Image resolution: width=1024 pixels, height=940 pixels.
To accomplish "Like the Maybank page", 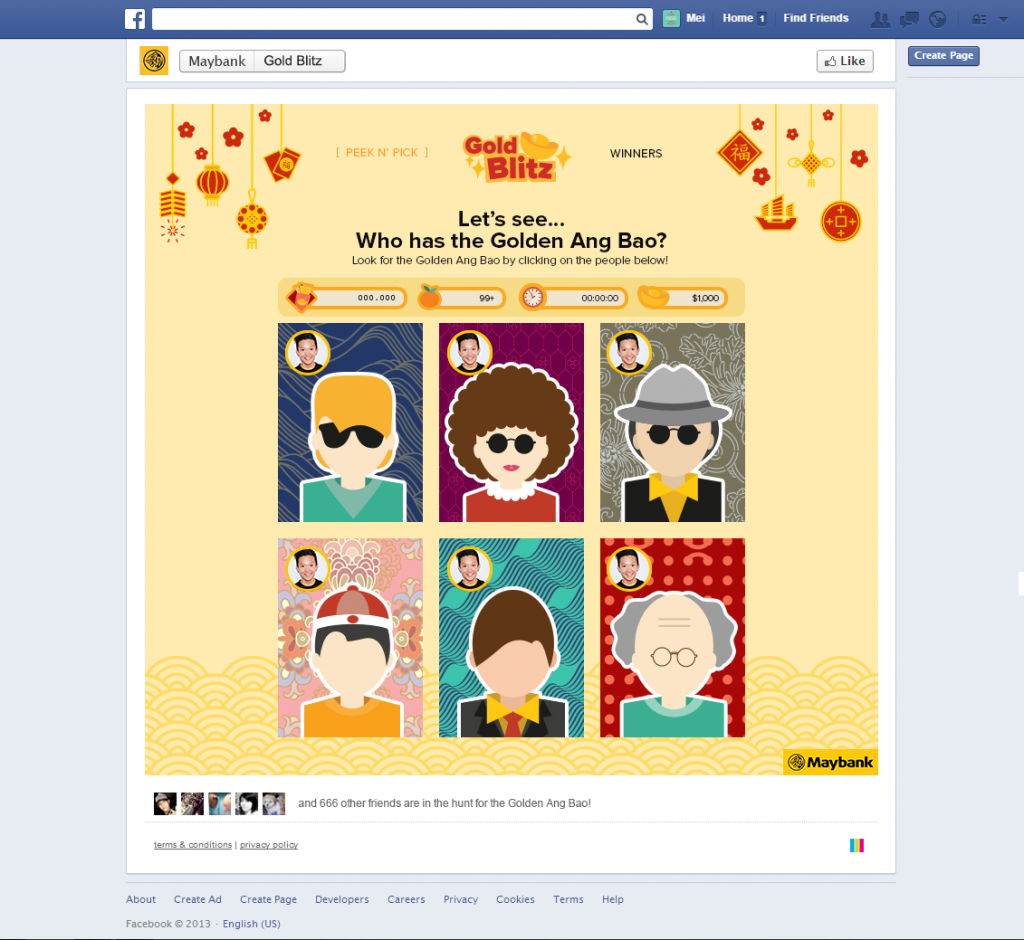I will point(845,61).
